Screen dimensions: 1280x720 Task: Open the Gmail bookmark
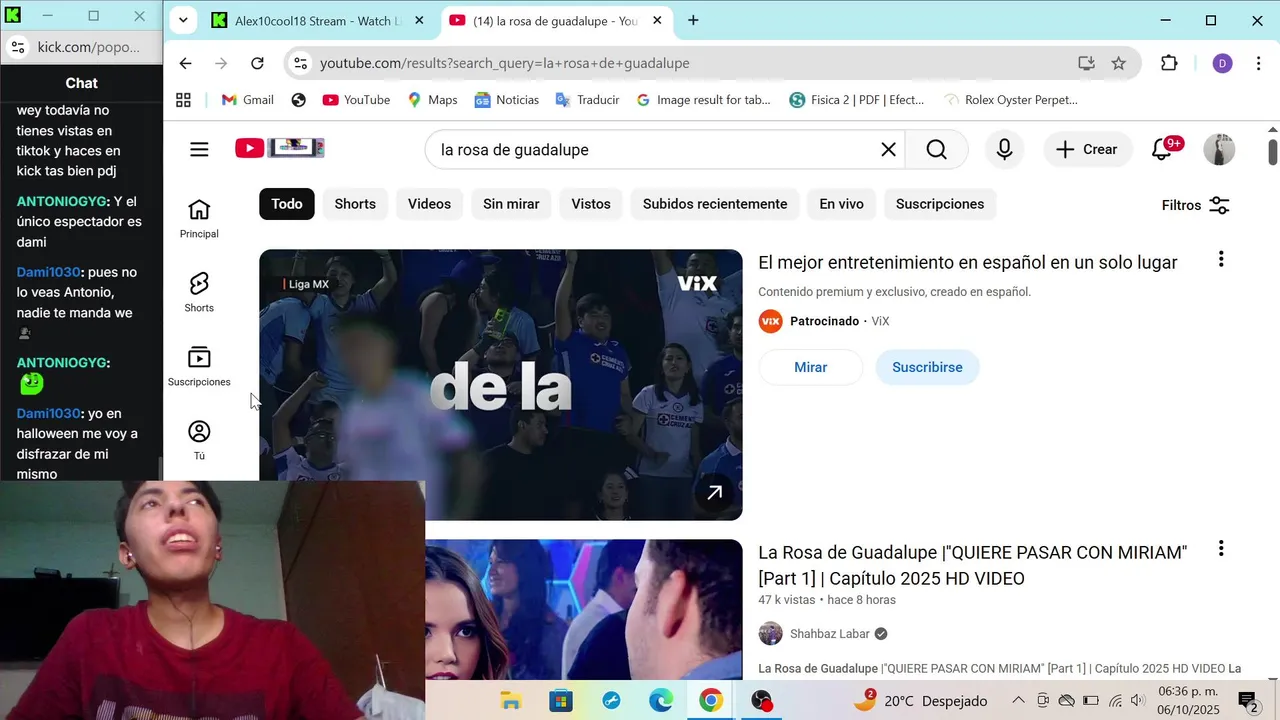pos(247,100)
